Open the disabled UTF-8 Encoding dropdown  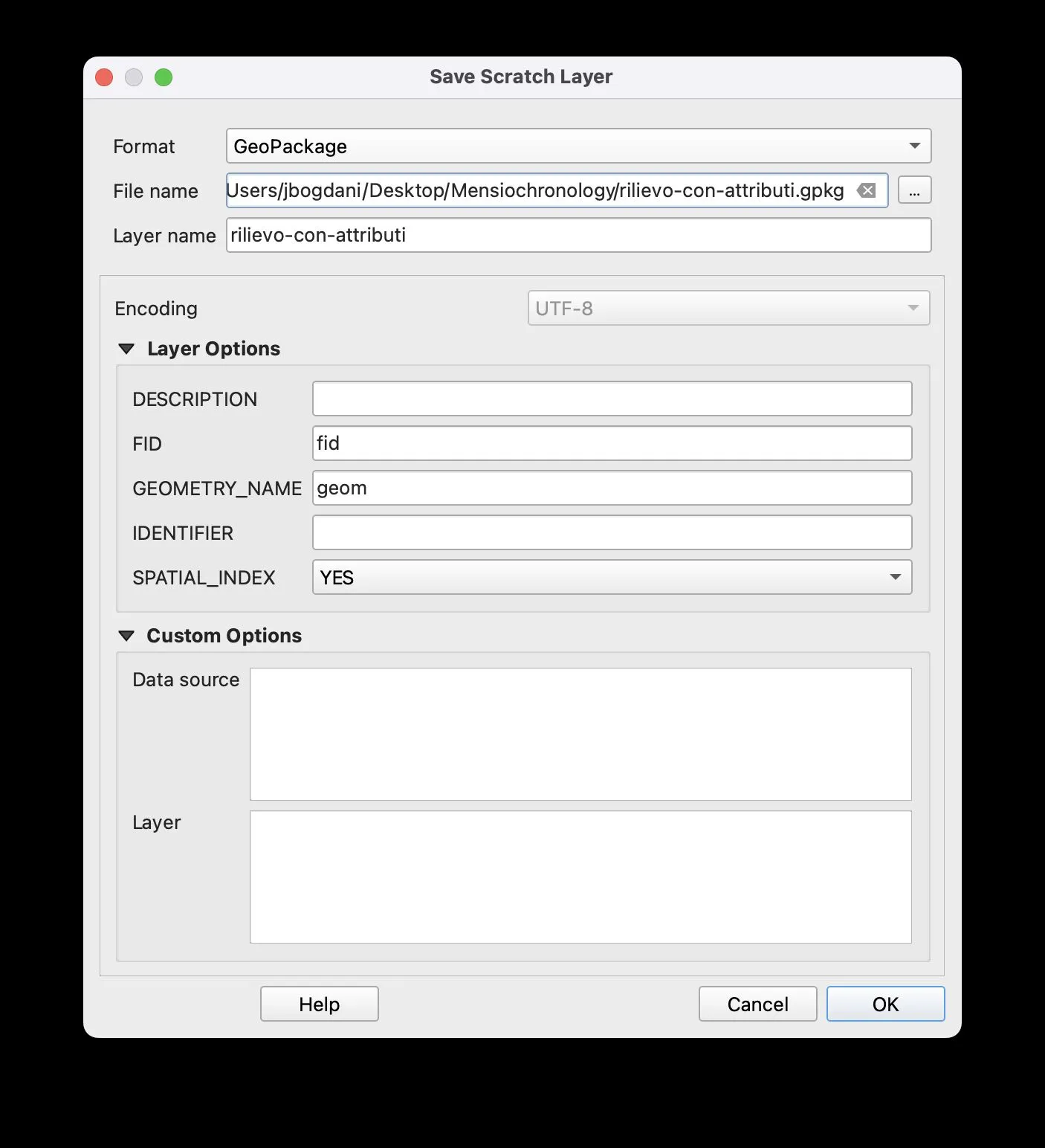coord(728,308)
